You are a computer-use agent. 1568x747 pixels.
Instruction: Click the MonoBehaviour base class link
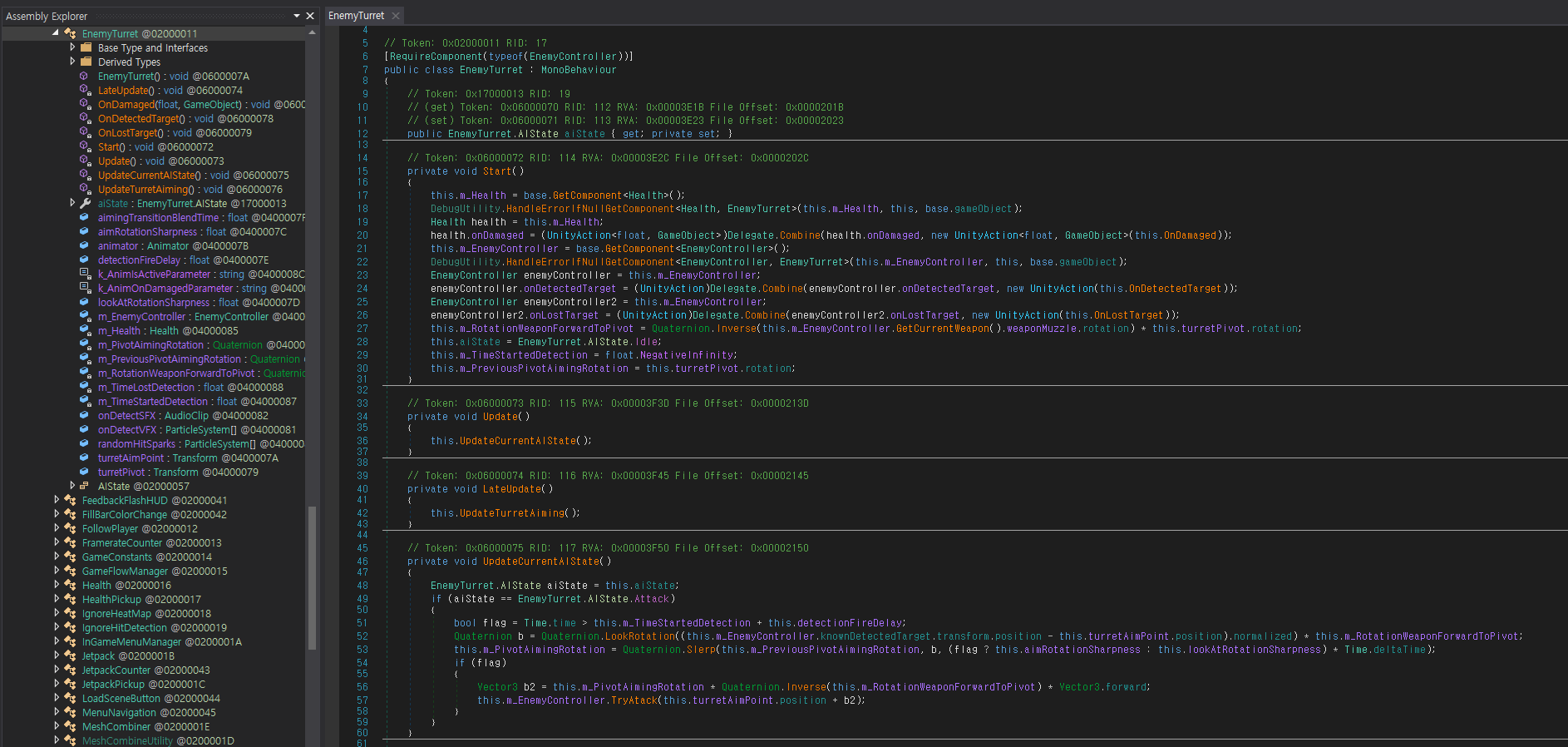579,70
